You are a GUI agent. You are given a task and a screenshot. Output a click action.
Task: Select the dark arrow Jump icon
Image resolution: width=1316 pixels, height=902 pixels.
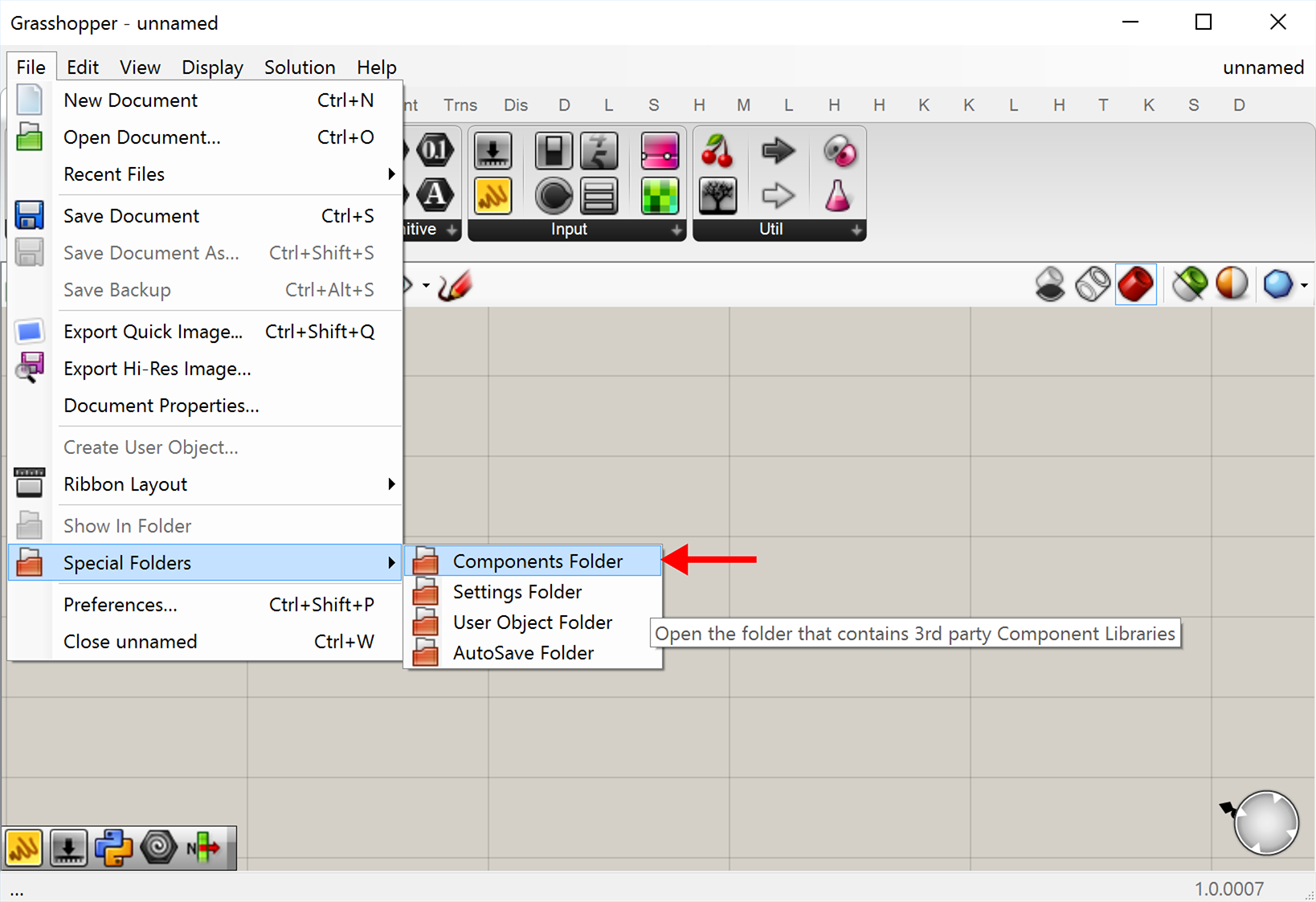click(x=778, y=151)
